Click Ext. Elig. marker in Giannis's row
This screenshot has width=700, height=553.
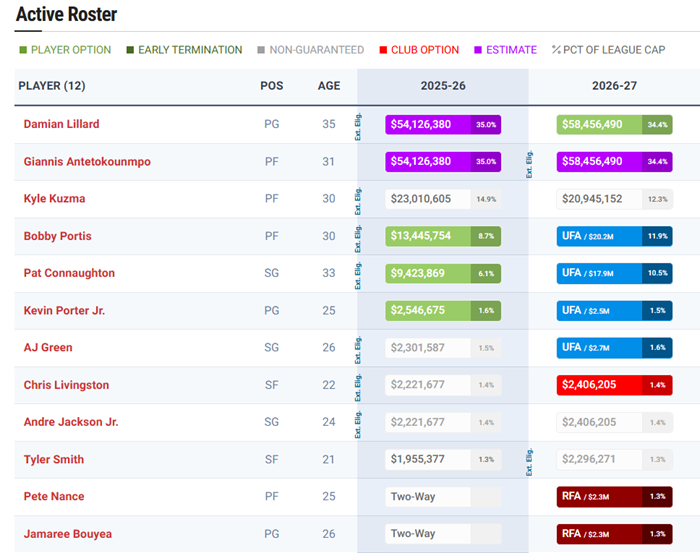click(529, 164)
